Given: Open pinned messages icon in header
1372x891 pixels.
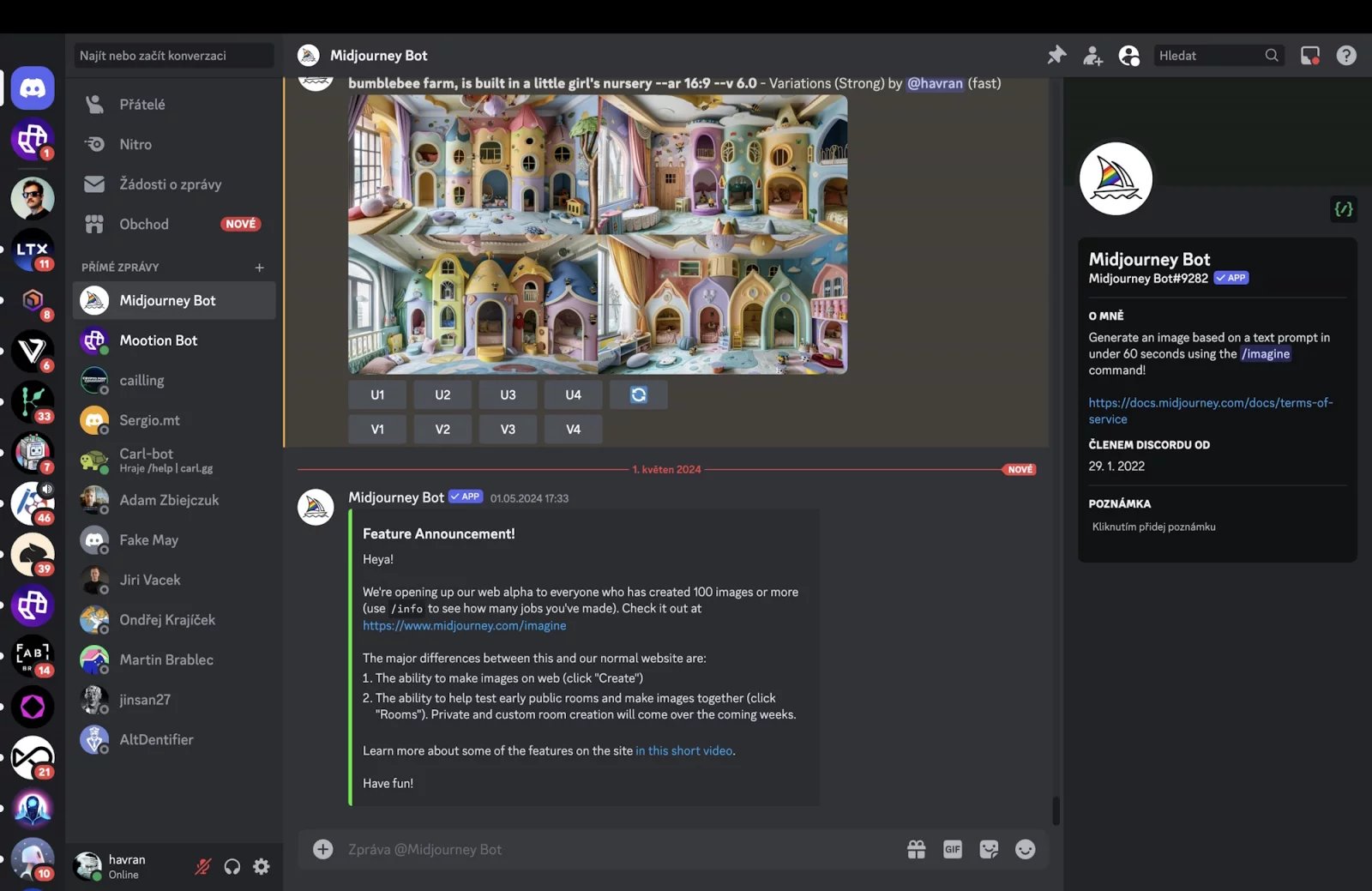Looking at the screenshot, I should pyautogui.click(x=1056, y=56).
